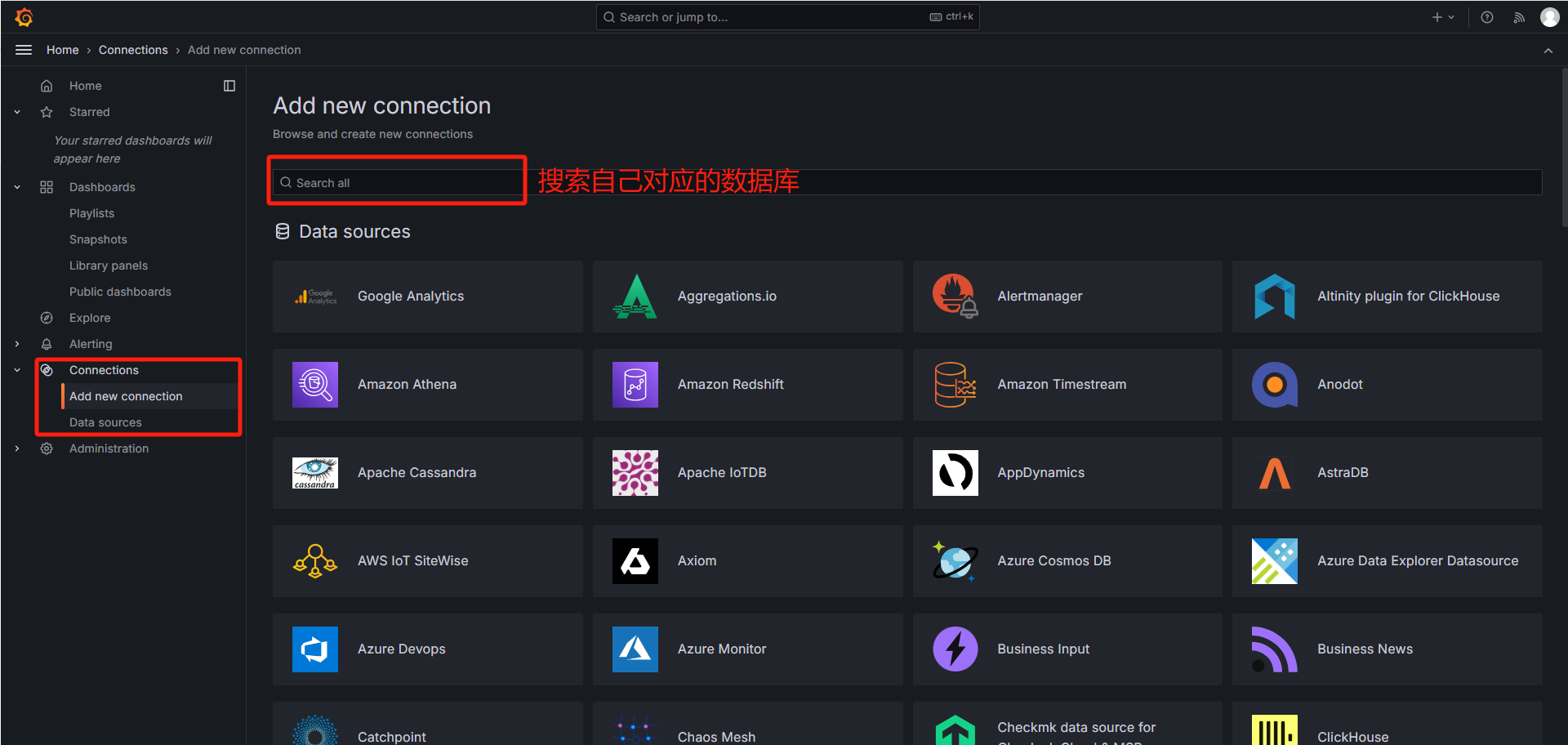Click the Alerting bell icon
Screen dimensions: 1568x745
pos(47,344)
